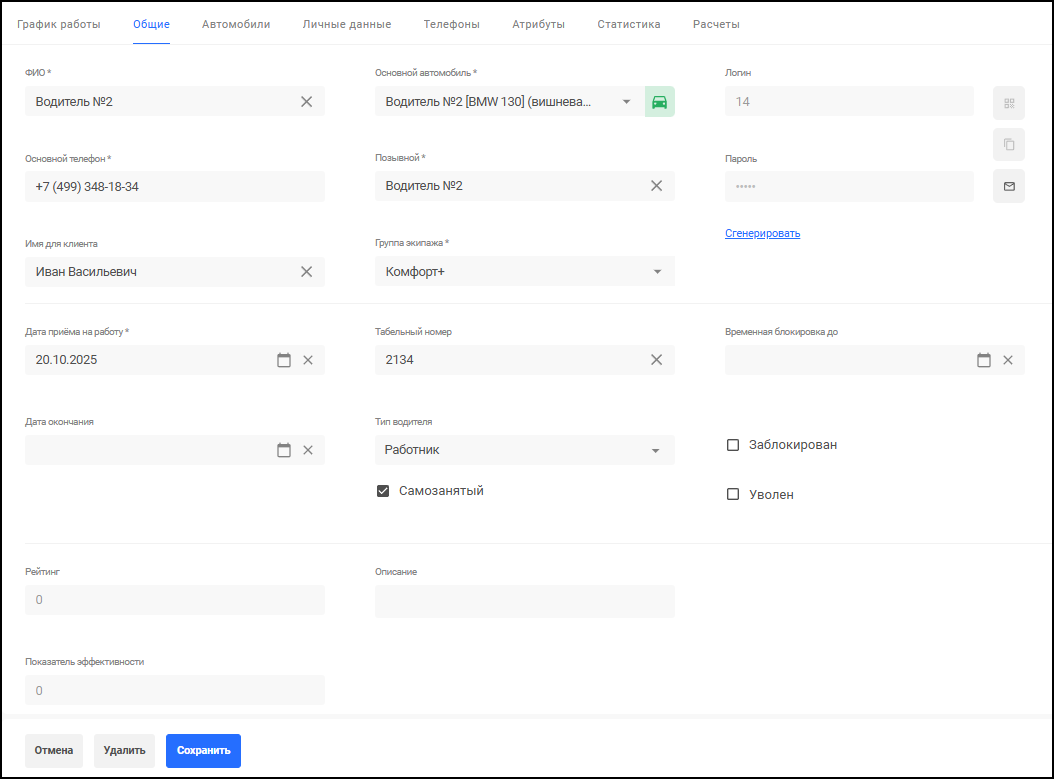The width and height of the screenshot is (1054, 779).
Task: Expand the Основной автомобиль dropdown
Action: (x=626, y=102)
